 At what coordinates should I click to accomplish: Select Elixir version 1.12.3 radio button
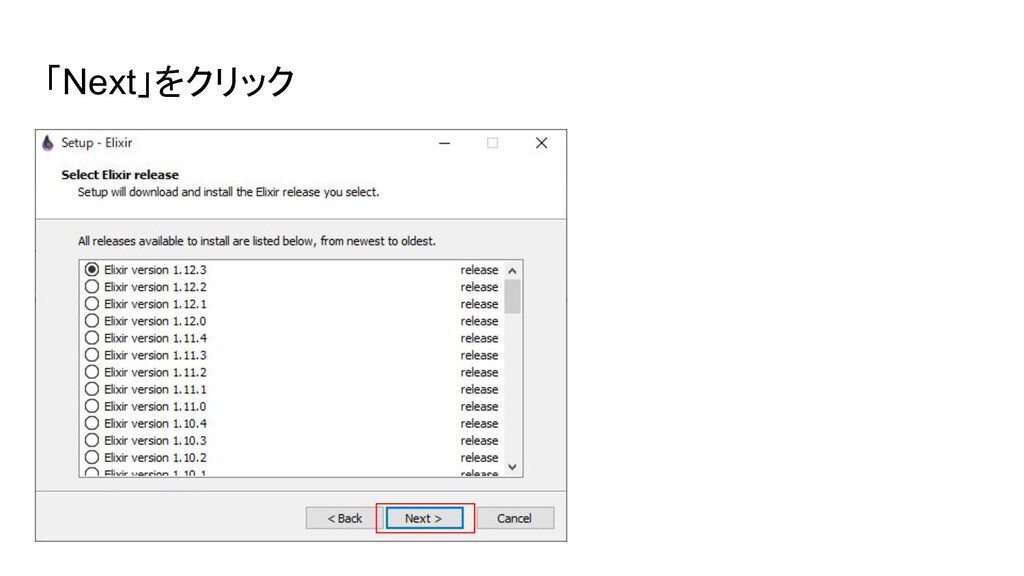pos(92,270)
